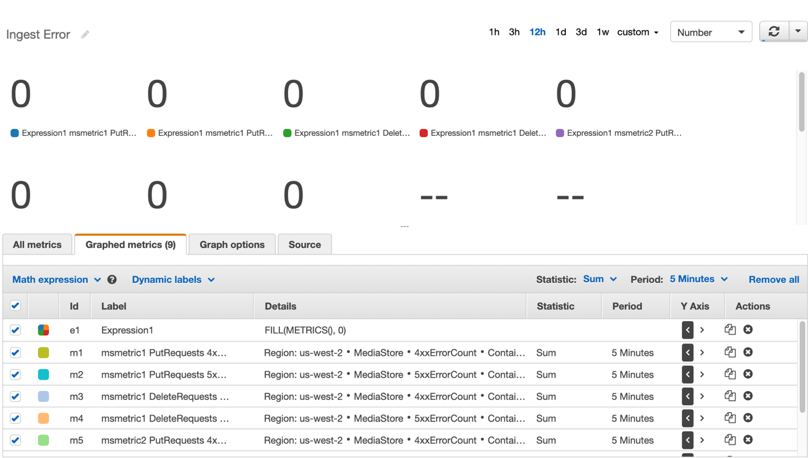The image size is (808, 458).
Task: Set m2 row to left Y axis
Action: pyautogui.click(x=687, y=375)
